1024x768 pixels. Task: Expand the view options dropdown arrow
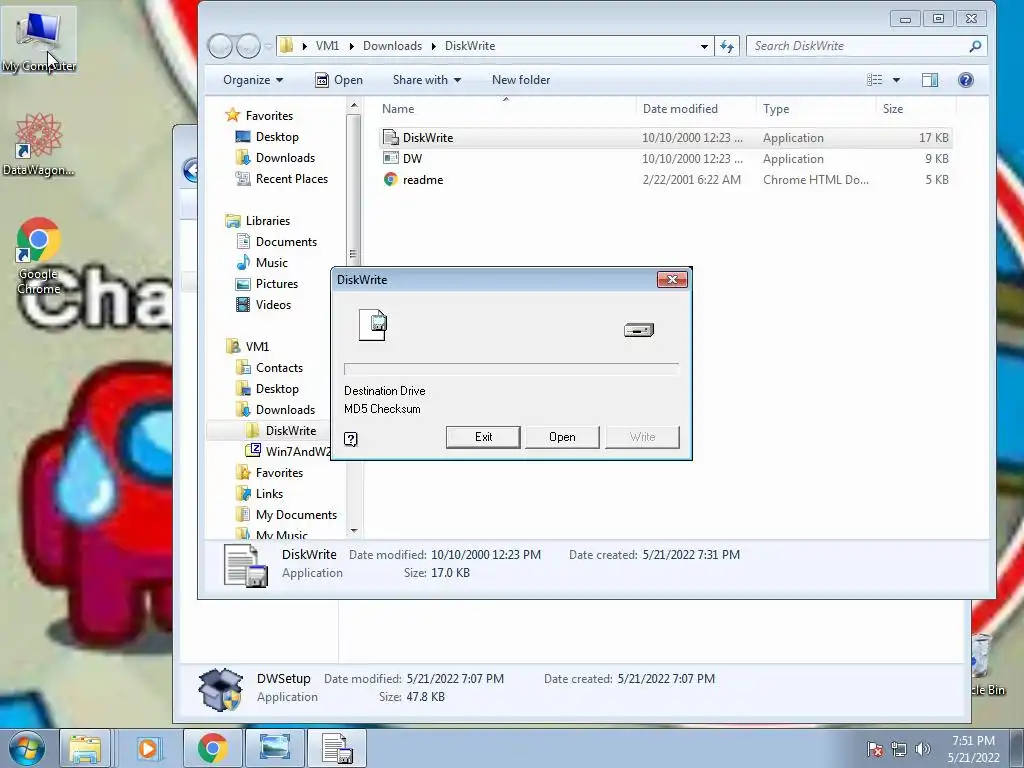coord(897,80)
